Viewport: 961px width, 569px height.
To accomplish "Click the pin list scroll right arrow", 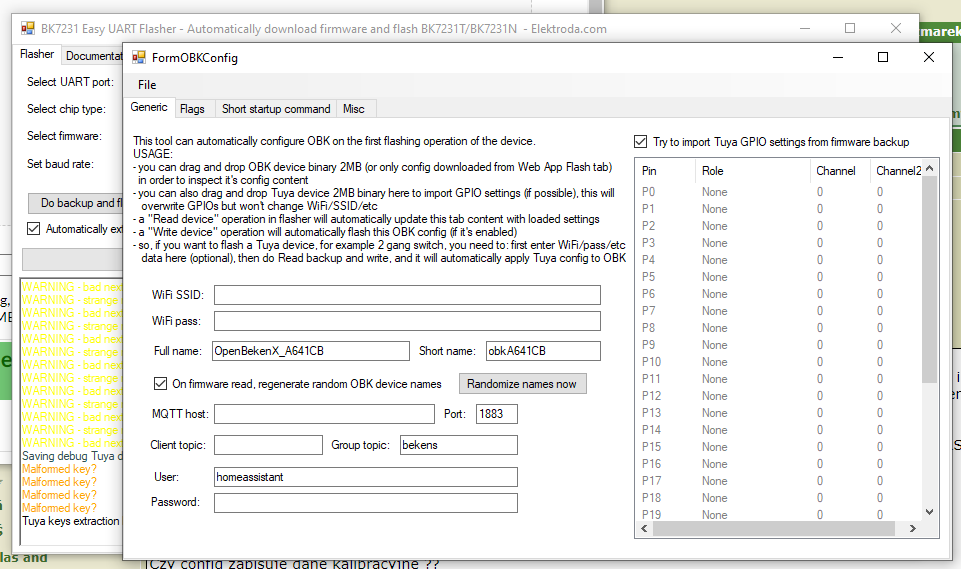I will pos(913,528).
